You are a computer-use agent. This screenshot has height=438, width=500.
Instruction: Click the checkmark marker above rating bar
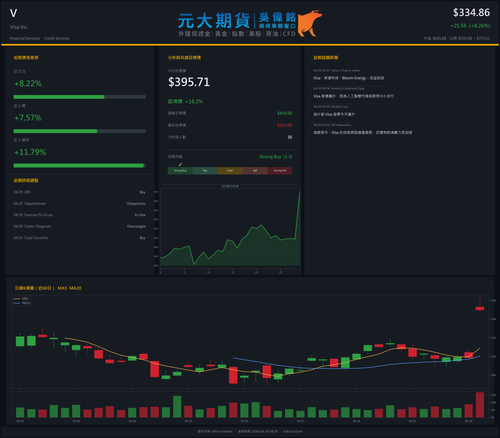pyautogui.click(x=180, y=164)
